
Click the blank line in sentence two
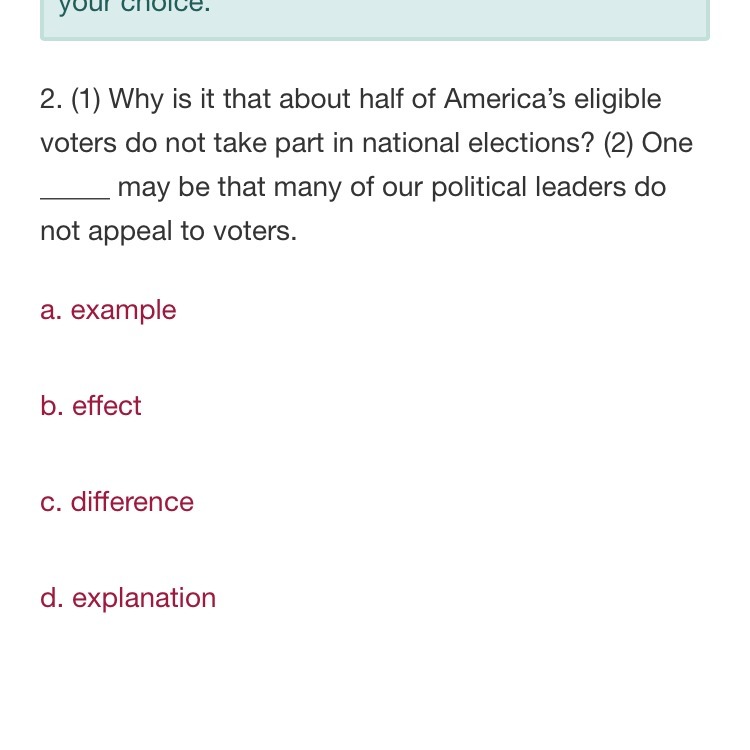[x=75, y=194]
